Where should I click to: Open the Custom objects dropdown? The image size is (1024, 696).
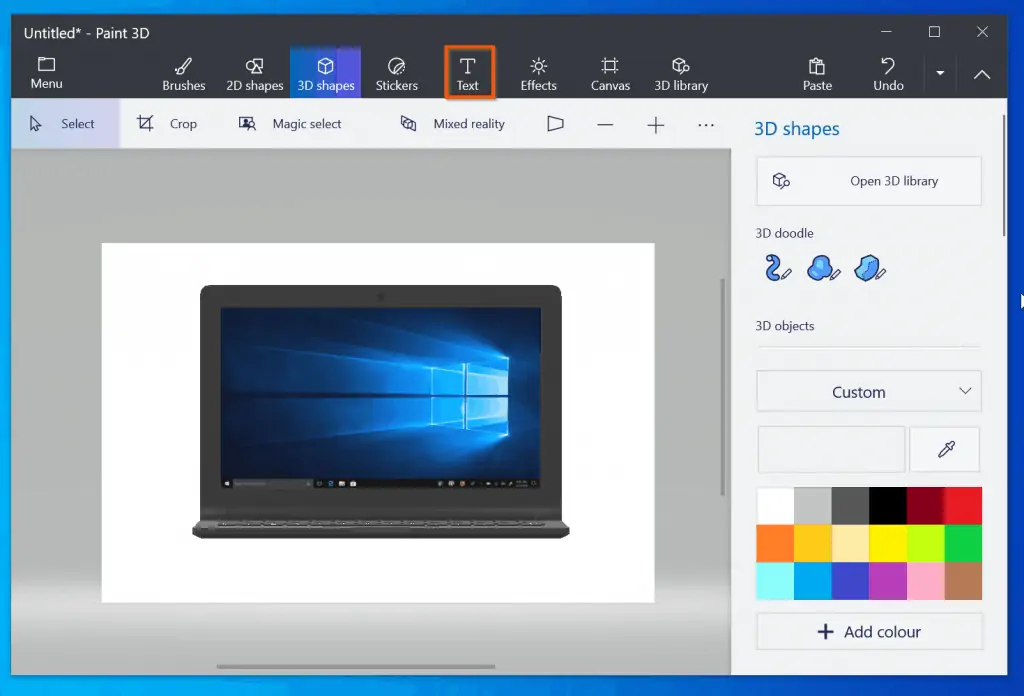[x=868, y=391]
